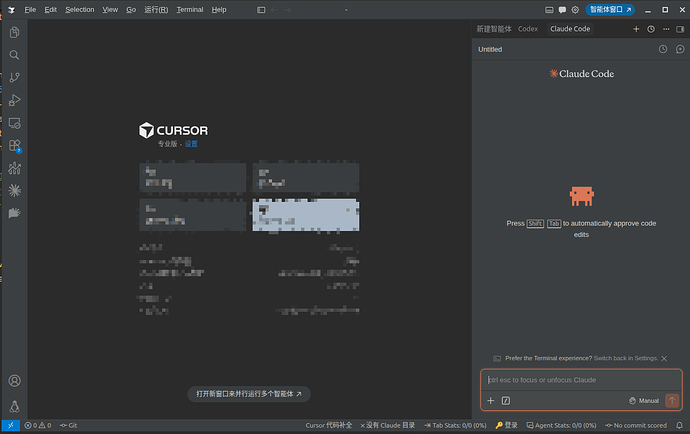The width and height of the screenshot is (690, 434).
Task: Add an attachment with plus in Claude input
Action: [x=491, y=401]
